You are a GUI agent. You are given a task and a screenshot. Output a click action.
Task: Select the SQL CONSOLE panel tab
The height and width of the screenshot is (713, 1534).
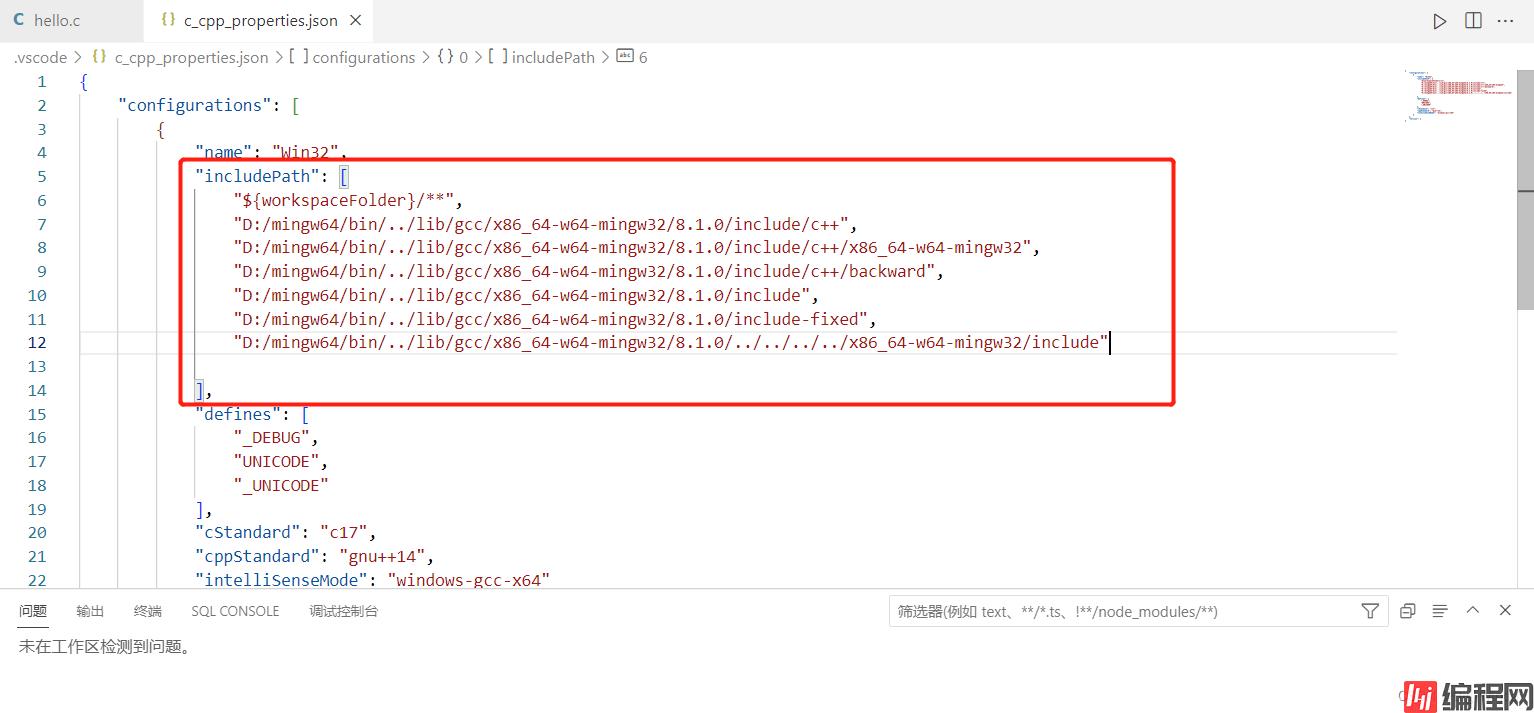click(235, 611)
